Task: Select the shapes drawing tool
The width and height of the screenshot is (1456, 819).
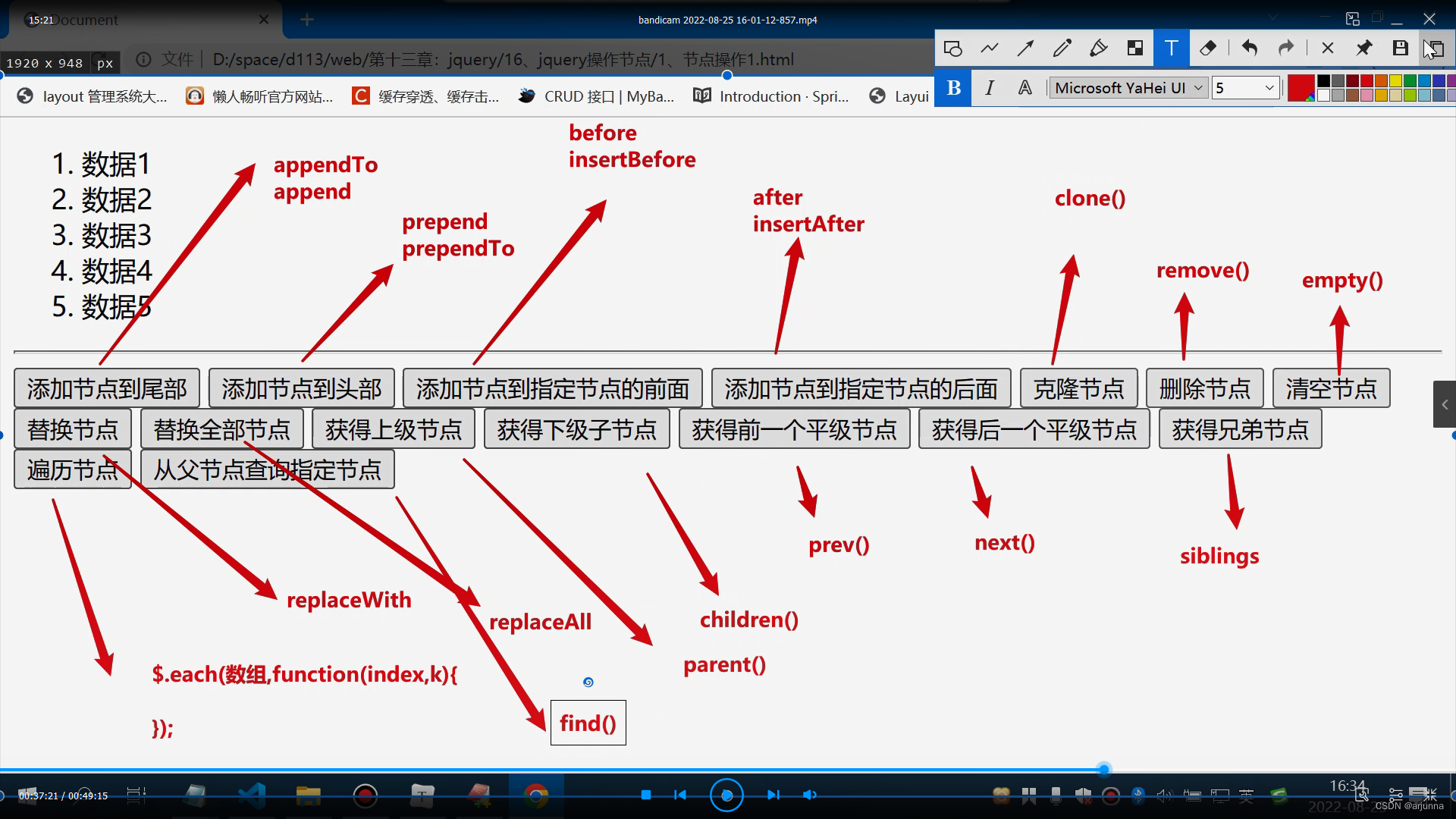Action: [x=952, y=49]
